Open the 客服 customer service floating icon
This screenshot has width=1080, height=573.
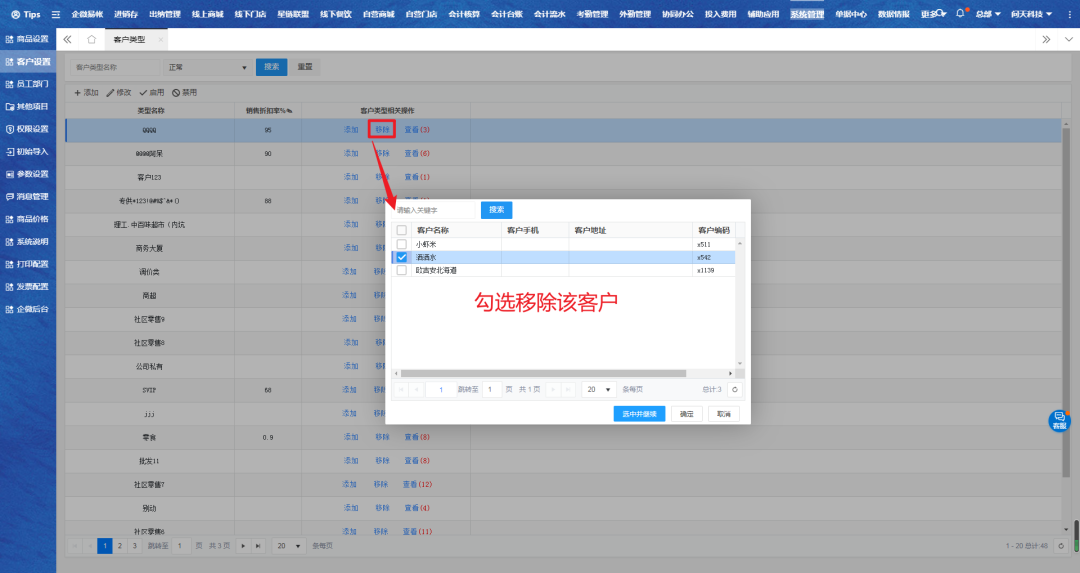pos(1059,421)
